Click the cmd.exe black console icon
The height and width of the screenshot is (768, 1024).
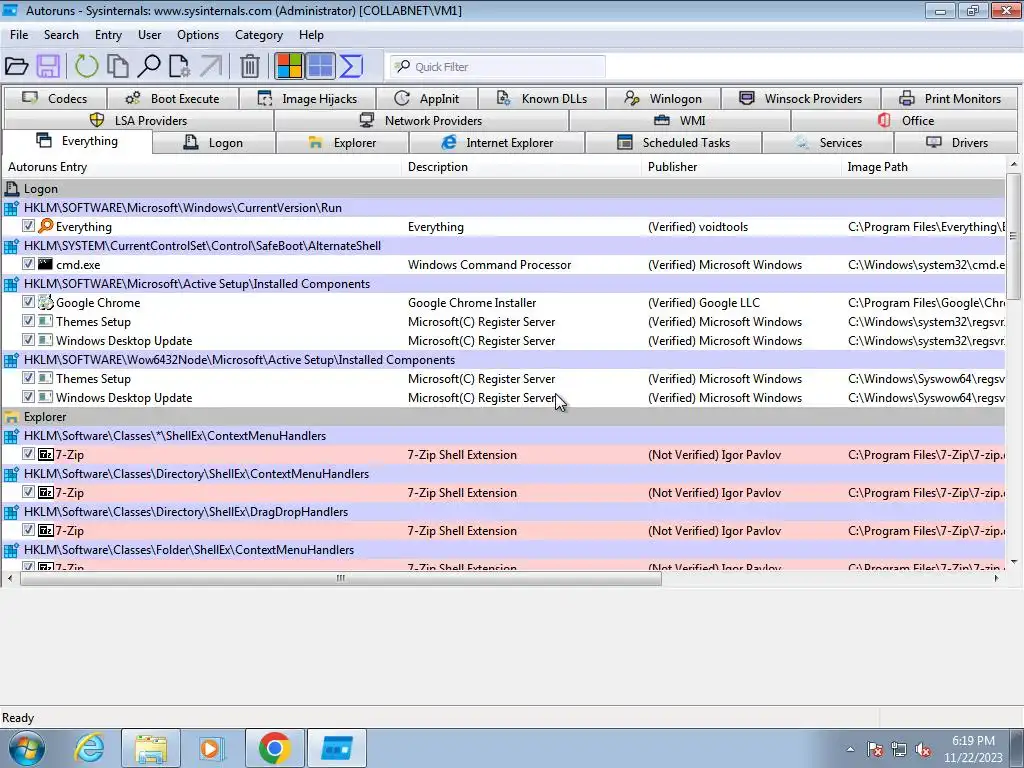coord(45,264)
